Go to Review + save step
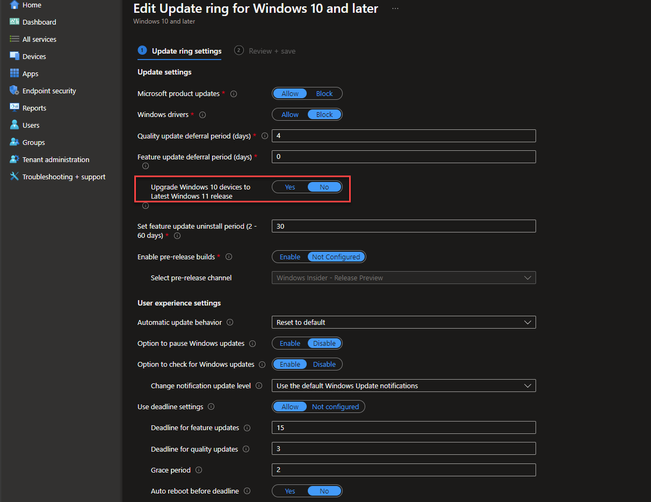The height and width of the screenshot is (502, 651). (265, 51)
